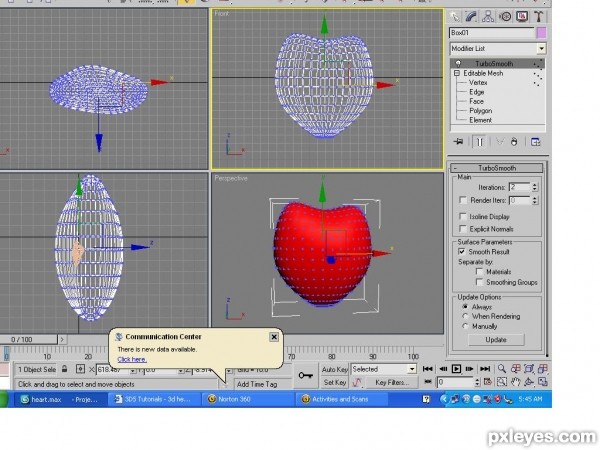
Task: Check Separate by Smoothing Groups checkbox
Action: (x=479, y=282)
